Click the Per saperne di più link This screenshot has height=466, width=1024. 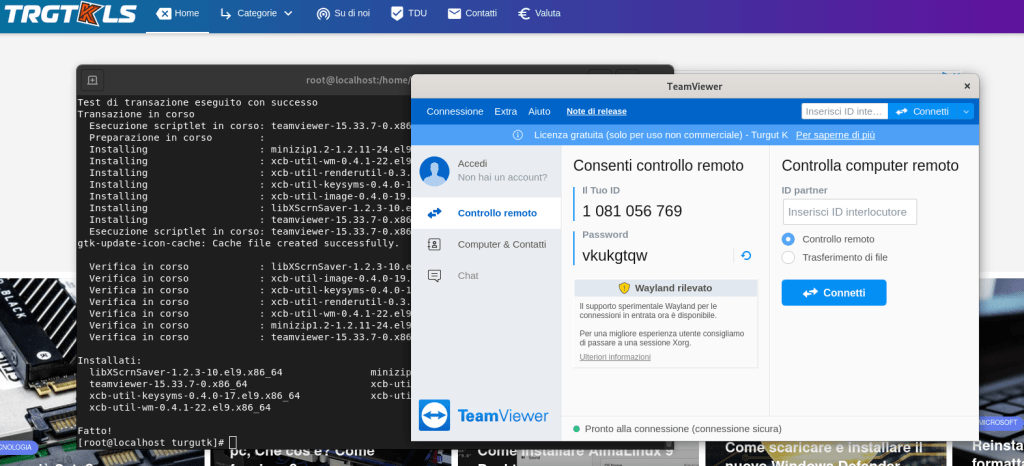[838, 135]
